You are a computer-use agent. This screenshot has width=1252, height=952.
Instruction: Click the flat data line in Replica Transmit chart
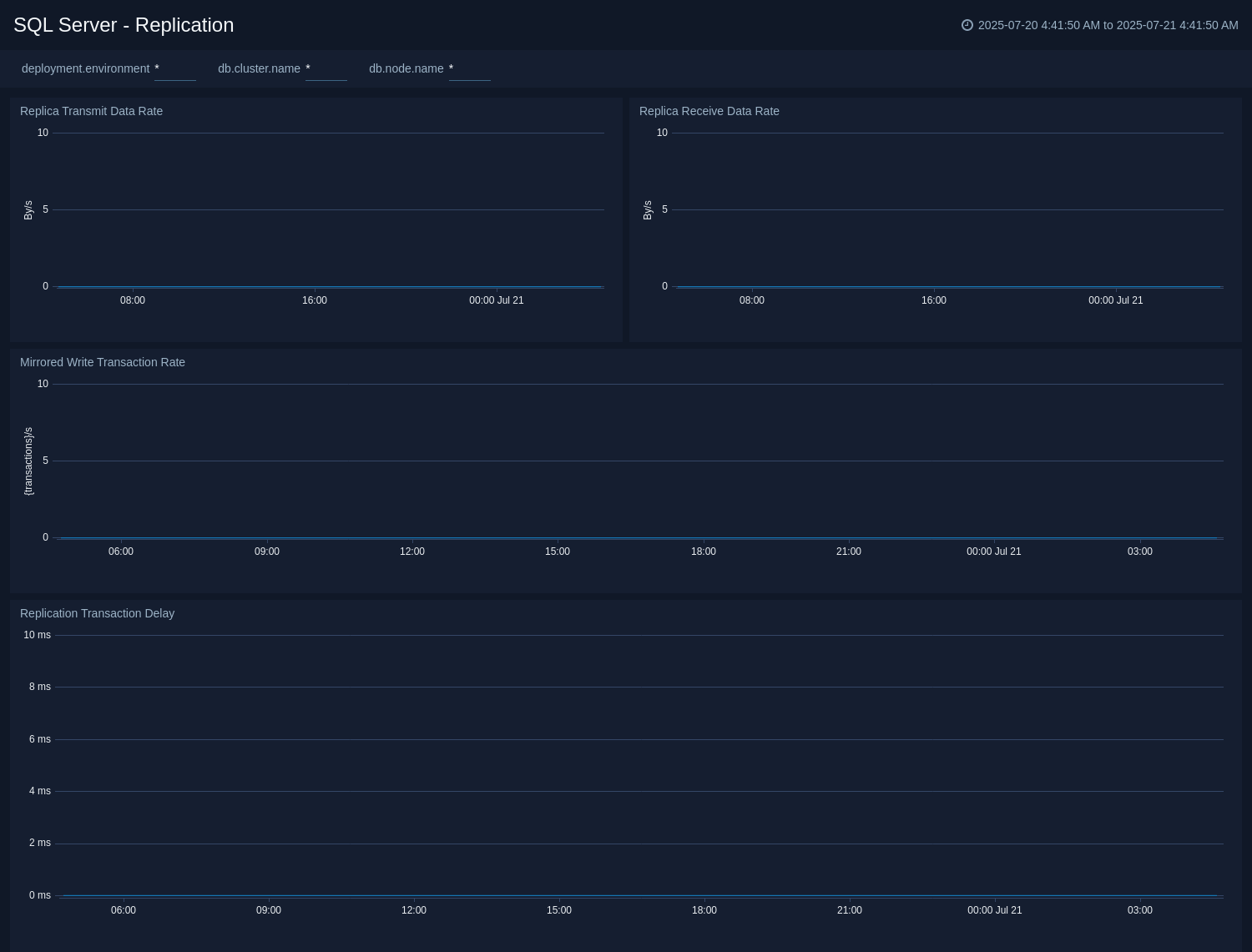coord(330,287)
